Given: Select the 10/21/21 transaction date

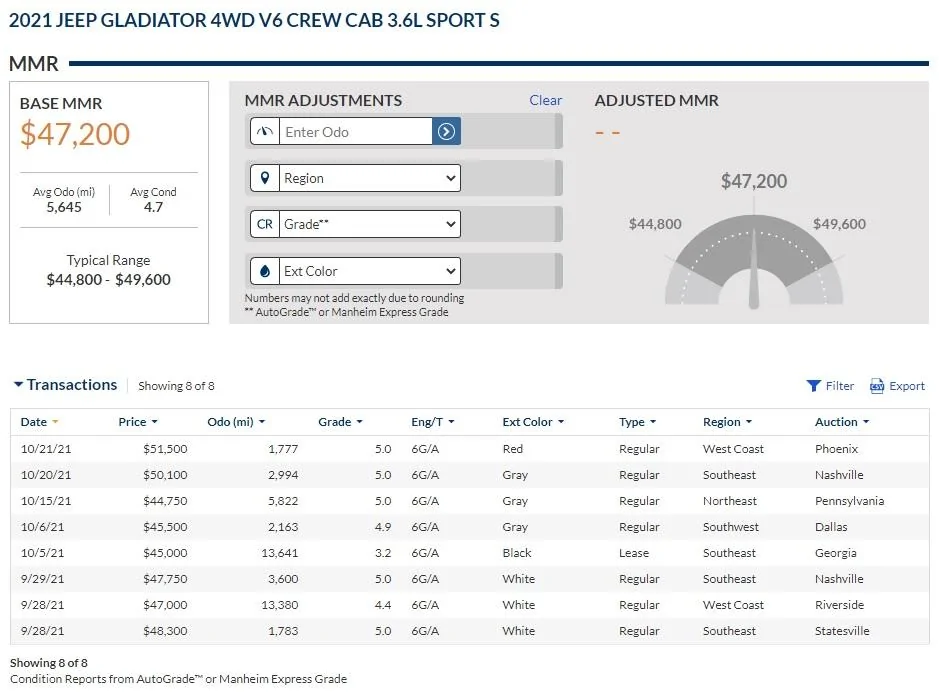Looking at the screenshot, I should point(46,449).
